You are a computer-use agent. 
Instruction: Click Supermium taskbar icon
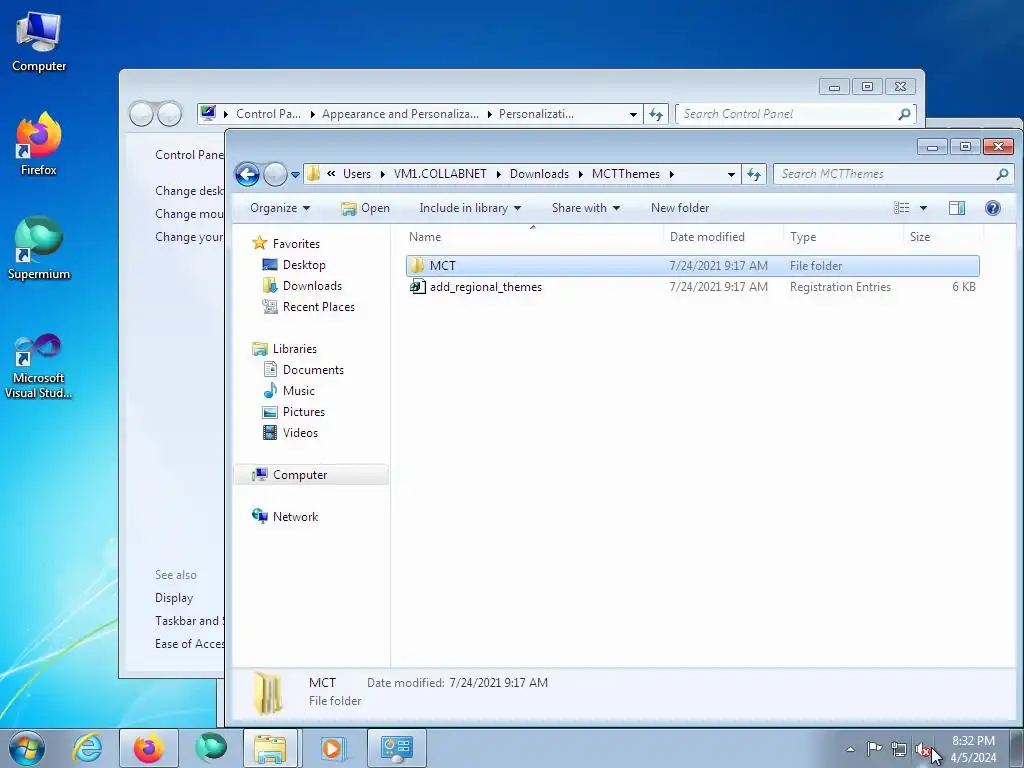click(211, 748)
